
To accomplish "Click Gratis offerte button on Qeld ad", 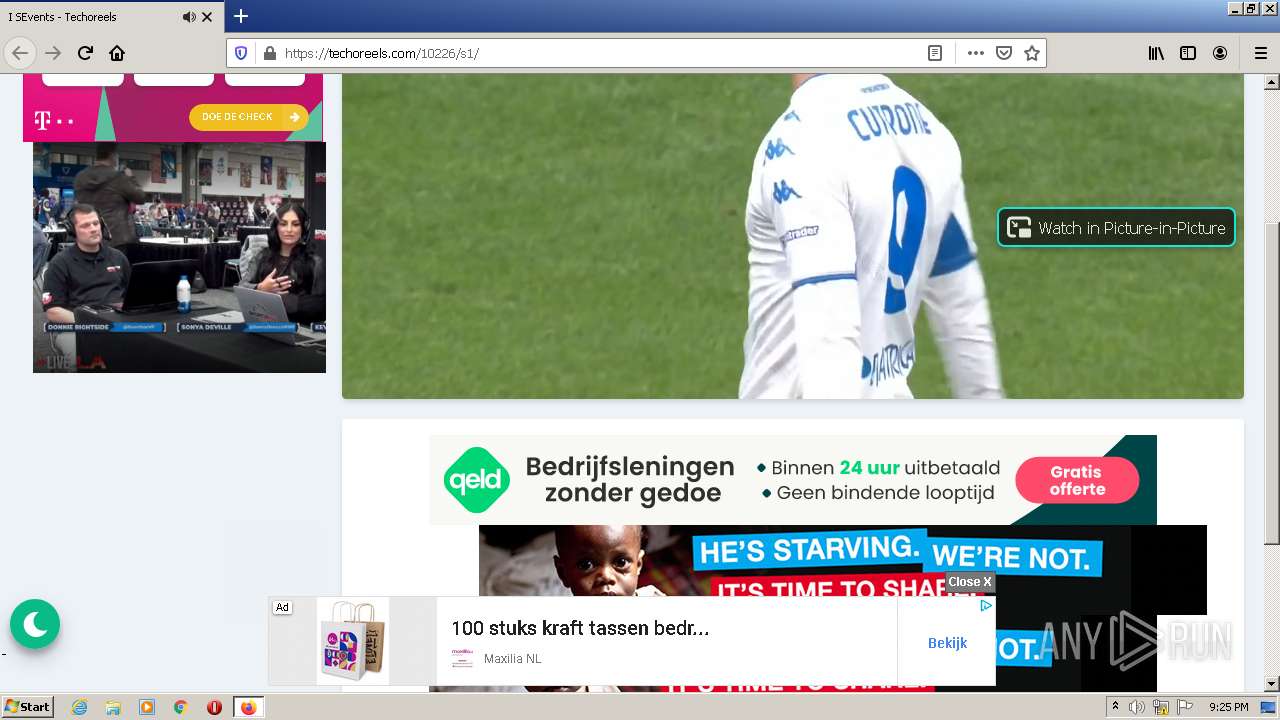I will [1077, 480].
